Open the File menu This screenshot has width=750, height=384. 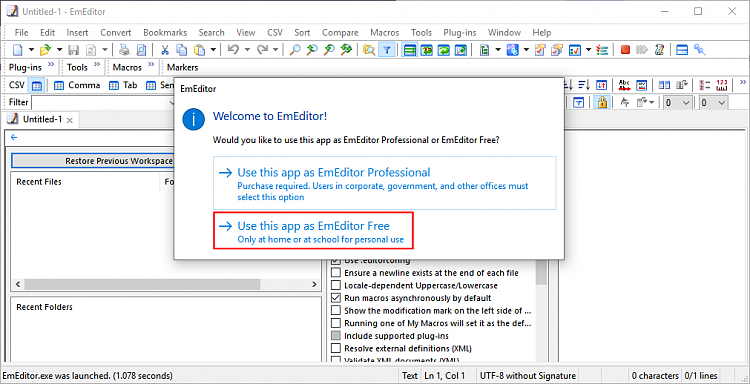22,33
